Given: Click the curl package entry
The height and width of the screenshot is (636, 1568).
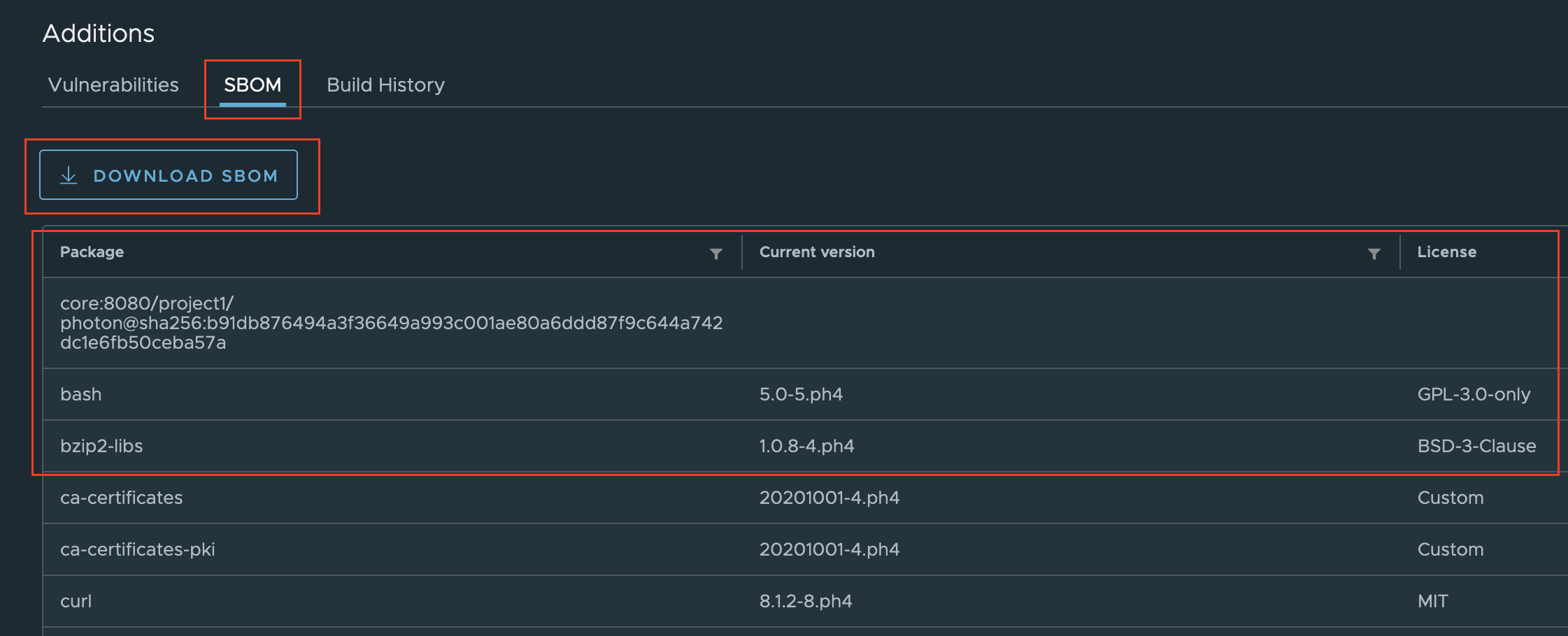Looking at the screenshot, I should (x=76, y=601).
